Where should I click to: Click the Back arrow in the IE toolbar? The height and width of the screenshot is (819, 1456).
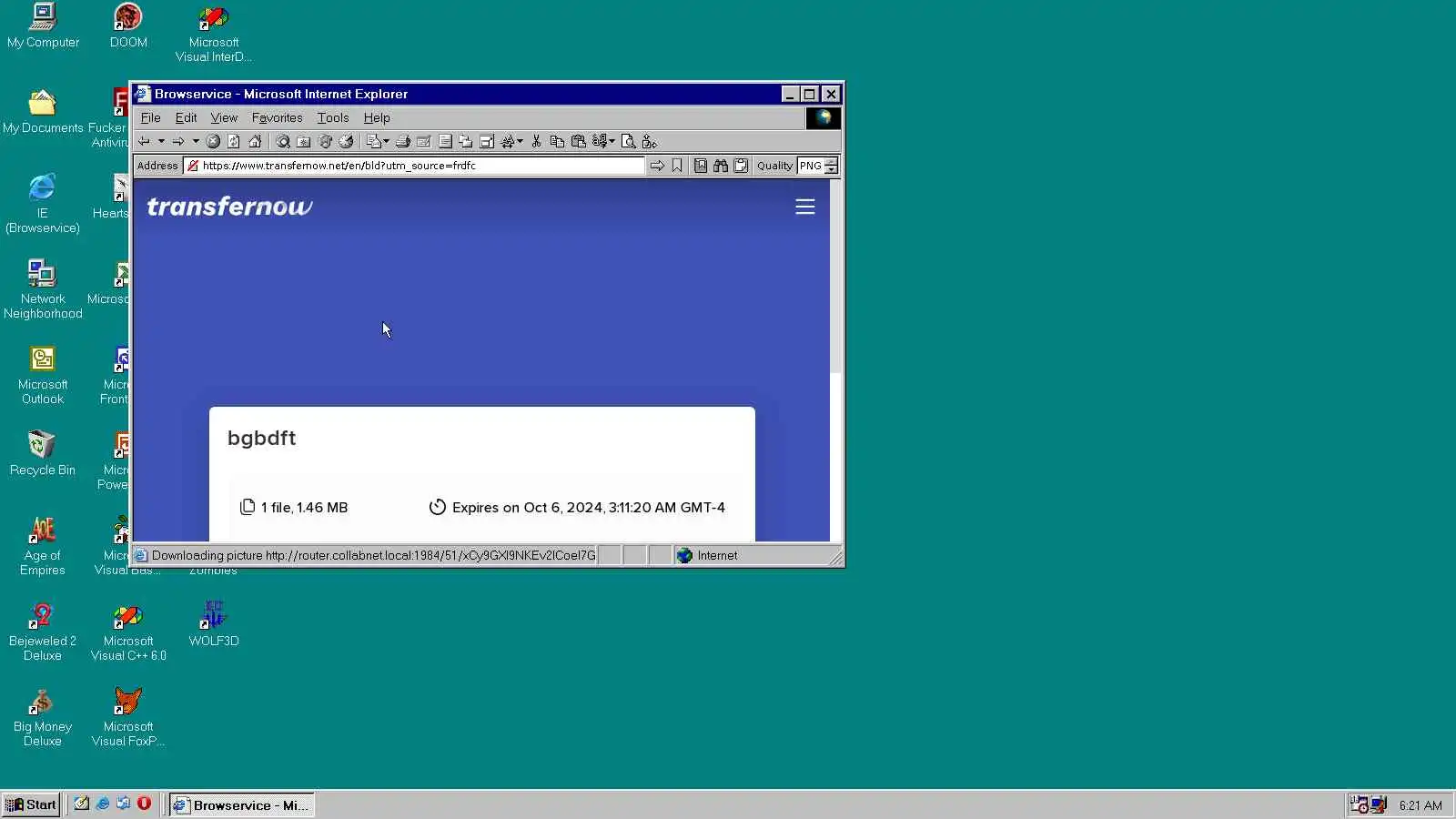click(x=144, y=141)
